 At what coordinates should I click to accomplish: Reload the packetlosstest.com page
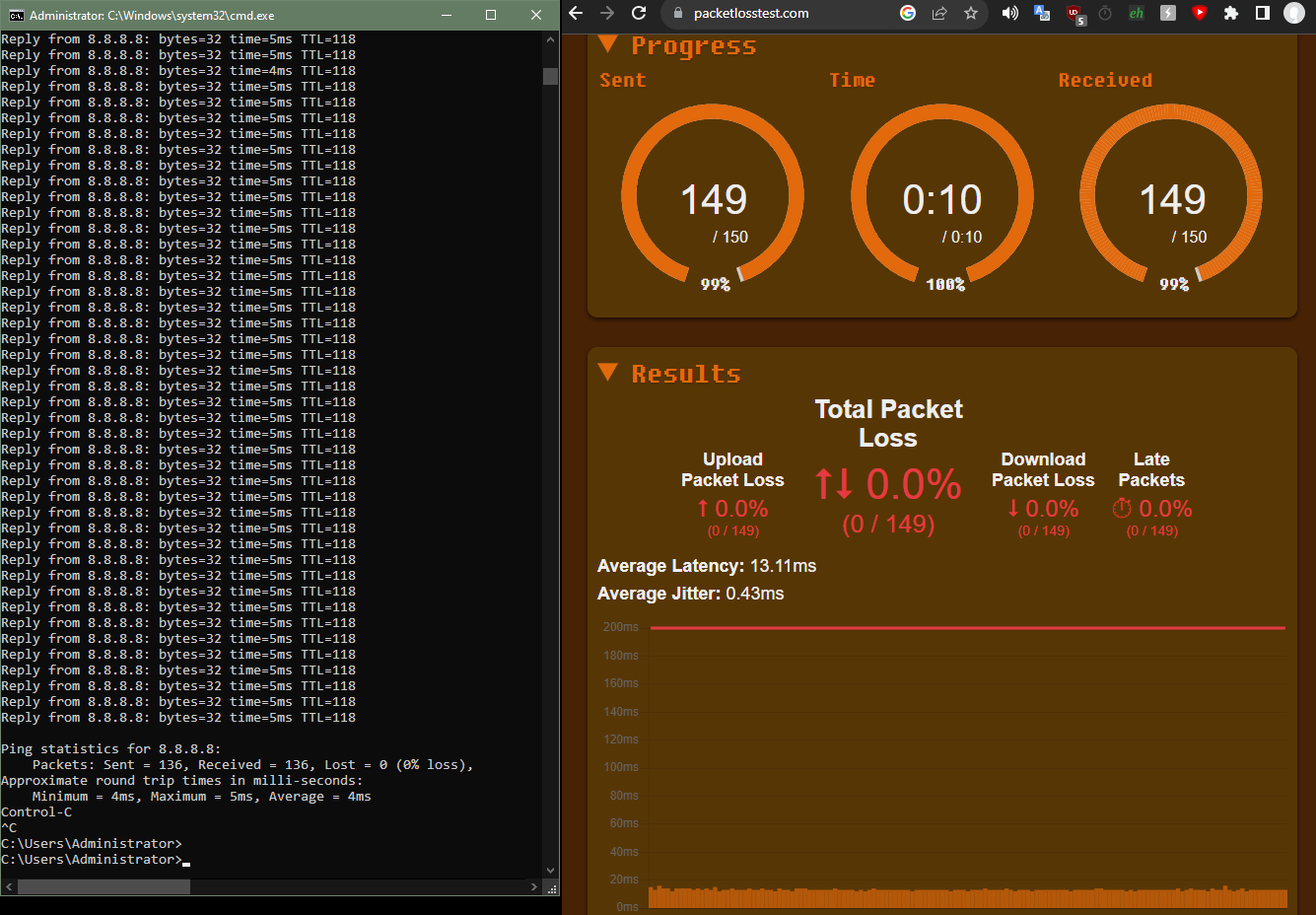pyautogui.click(x=639, y=13)
